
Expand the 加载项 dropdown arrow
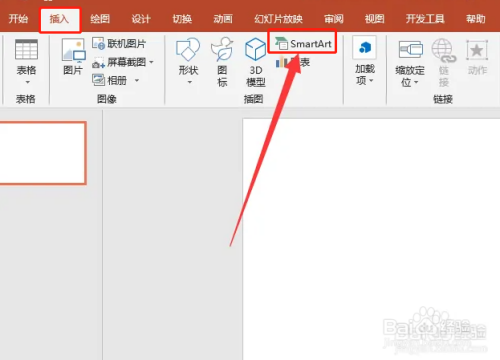(371, 80)
